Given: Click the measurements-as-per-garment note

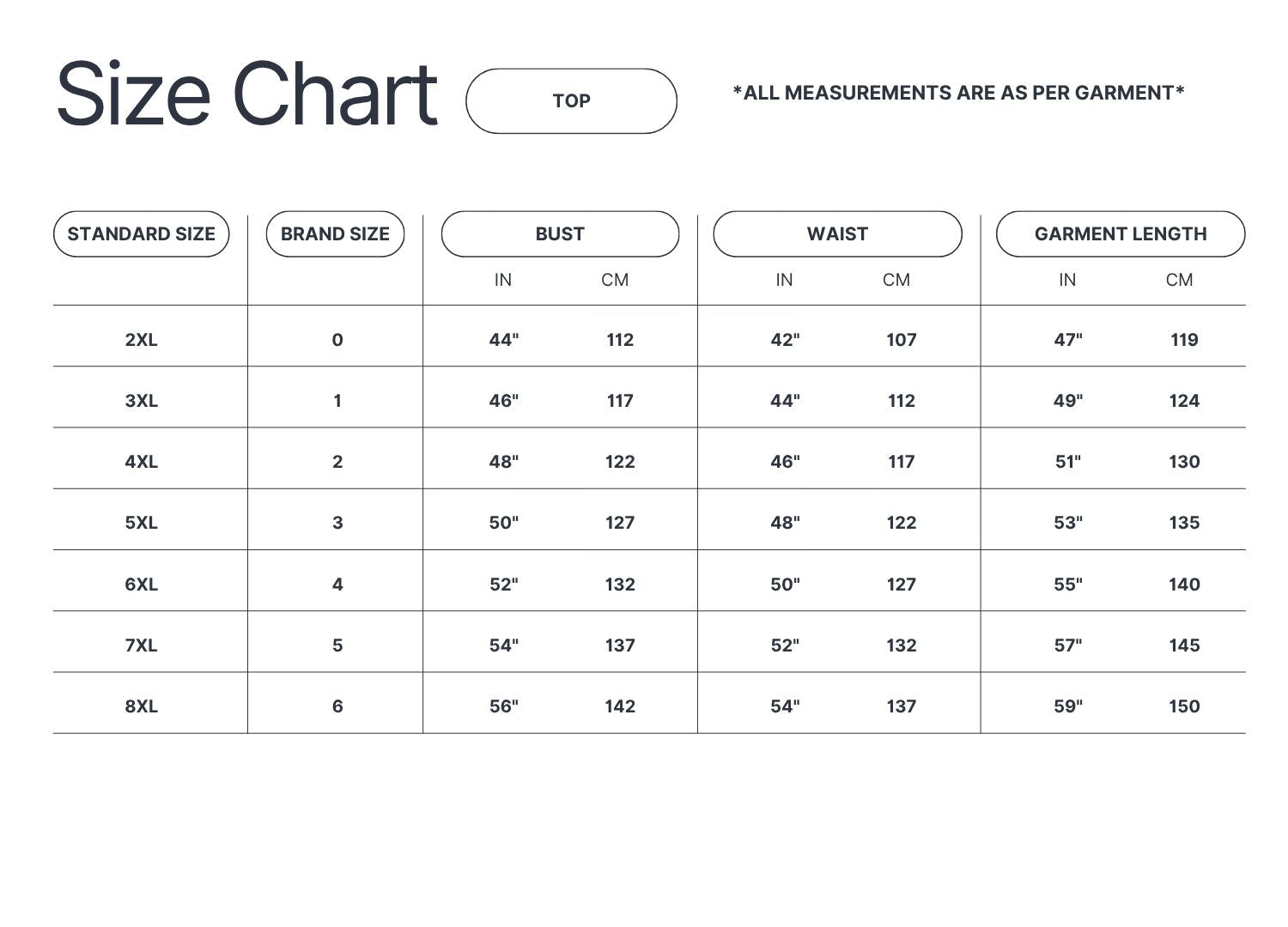Looking at the screenshot, I should click(x=958, y=93).
